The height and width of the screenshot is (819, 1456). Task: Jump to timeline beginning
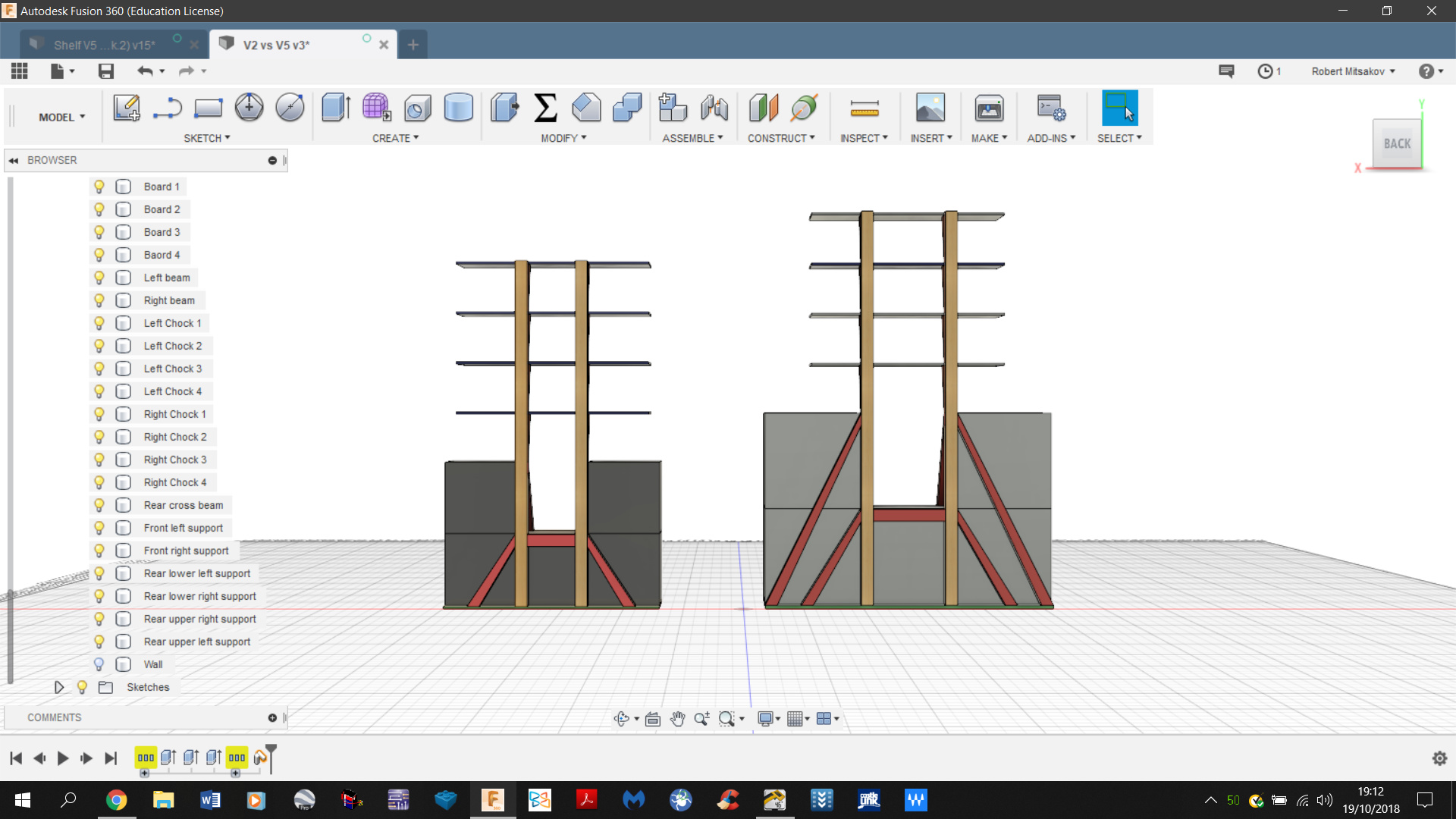coord(16,758)
